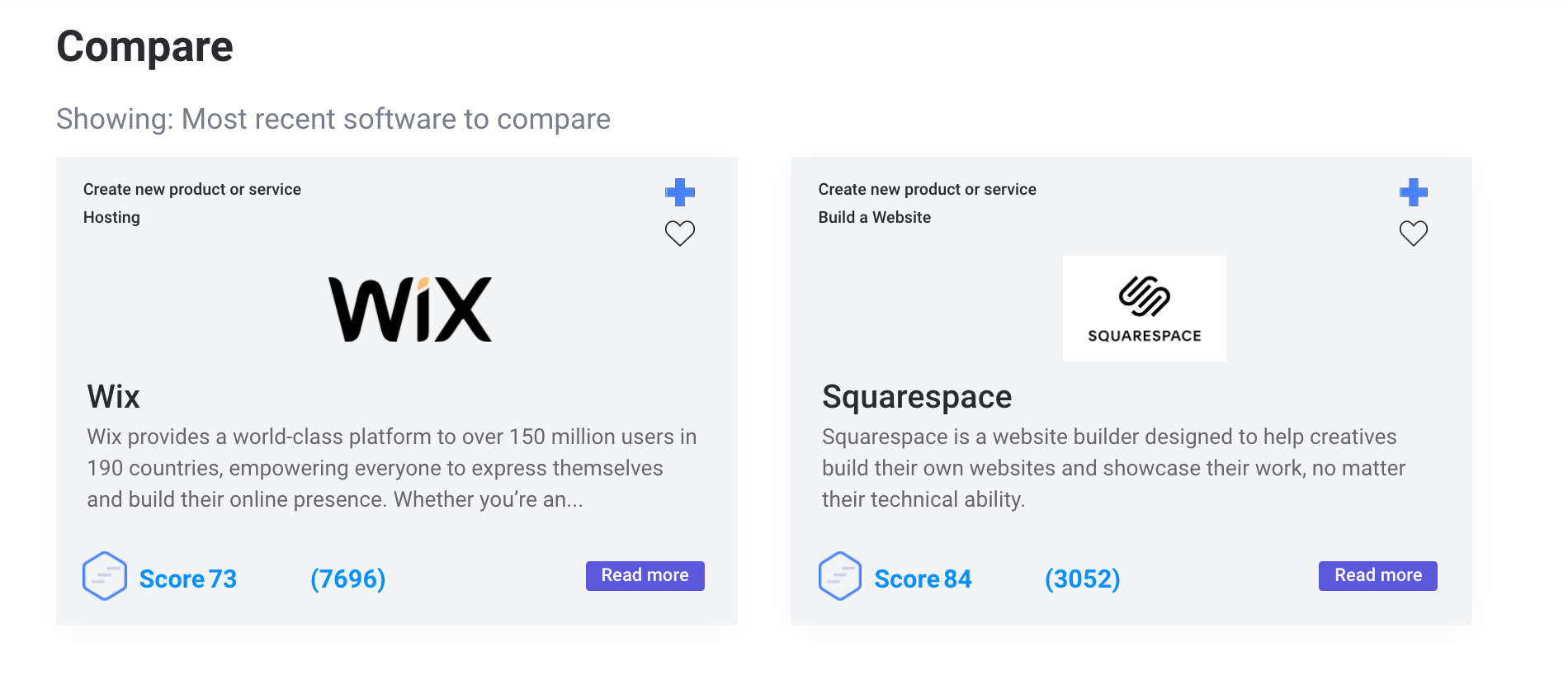Click the blue plus icon on Wix card
This screenshot has height=685, width=1568.
point(680,192)
